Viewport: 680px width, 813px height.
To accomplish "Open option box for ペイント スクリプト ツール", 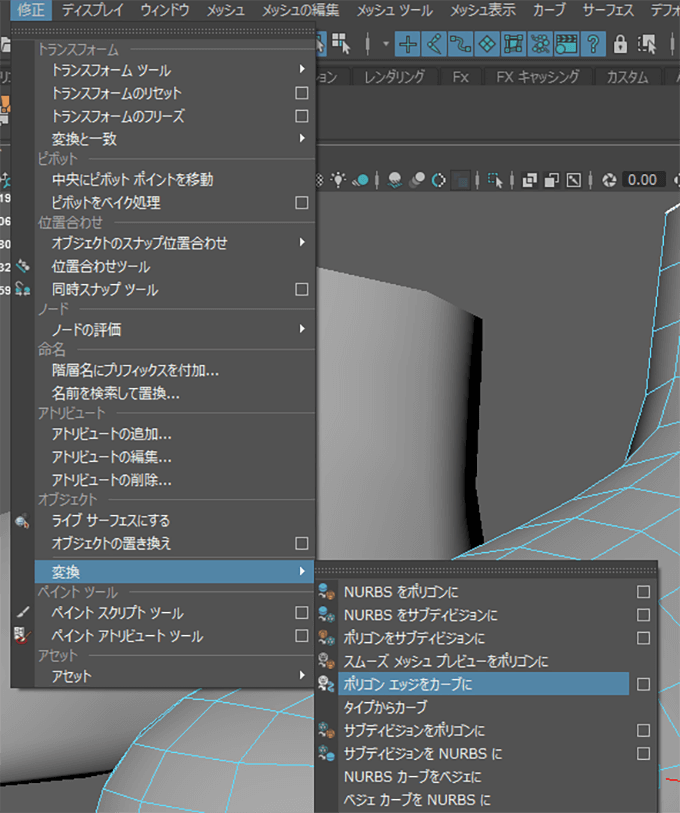I will coord(301,612).
